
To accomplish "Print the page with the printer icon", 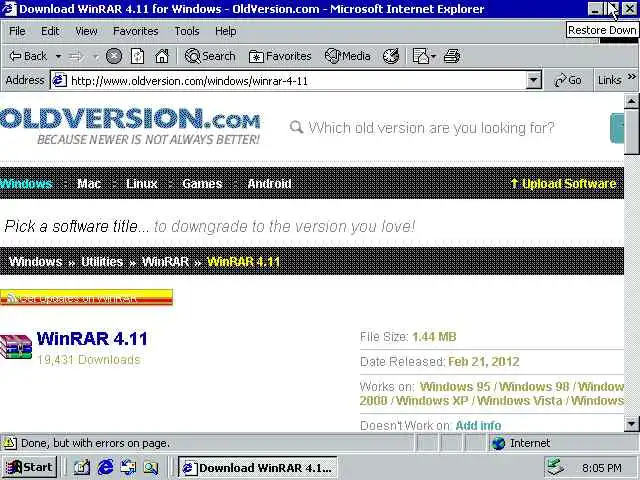I will pos(451,56).
